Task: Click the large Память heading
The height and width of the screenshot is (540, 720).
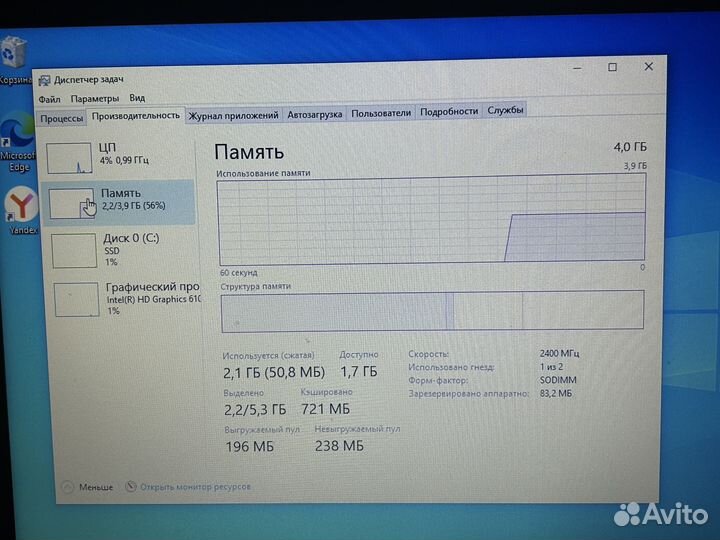Action: (x=249, y=152)
